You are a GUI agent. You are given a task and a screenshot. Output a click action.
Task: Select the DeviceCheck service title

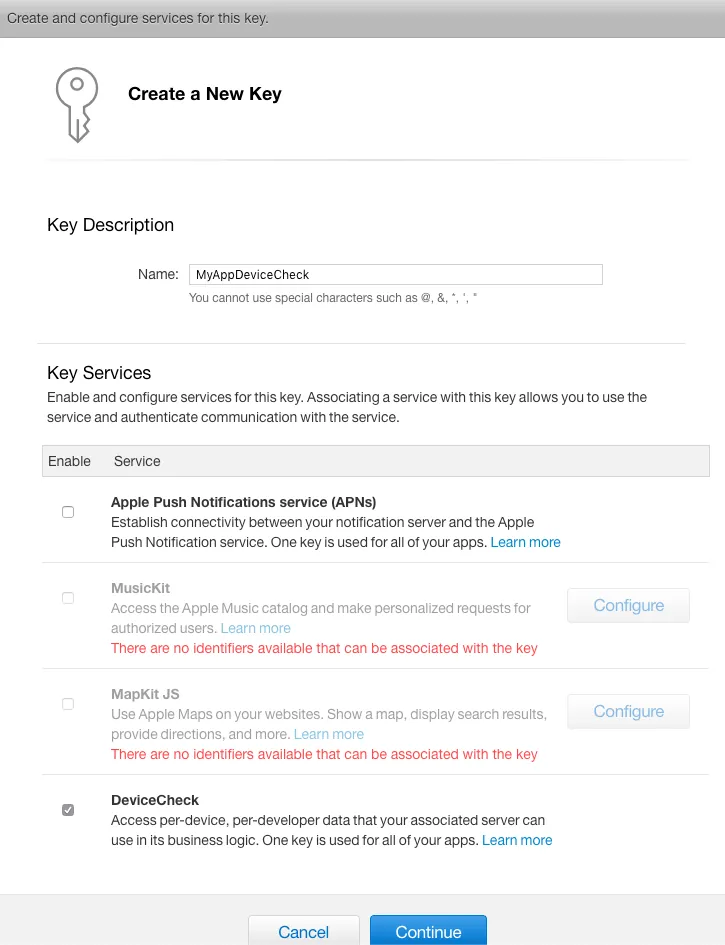pyautogui.click(x=155, y=800)
